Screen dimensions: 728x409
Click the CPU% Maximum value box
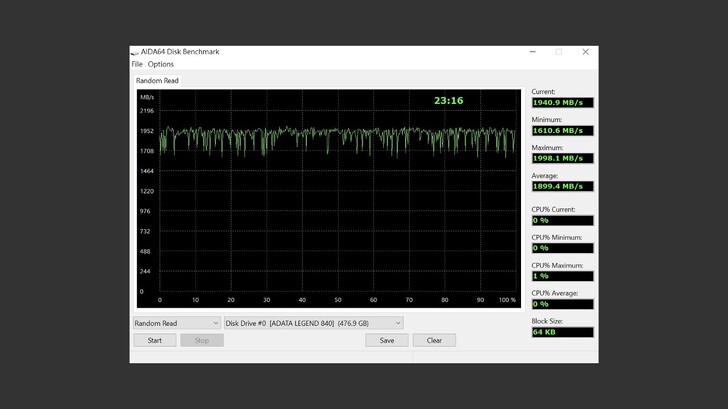point(562,276)
